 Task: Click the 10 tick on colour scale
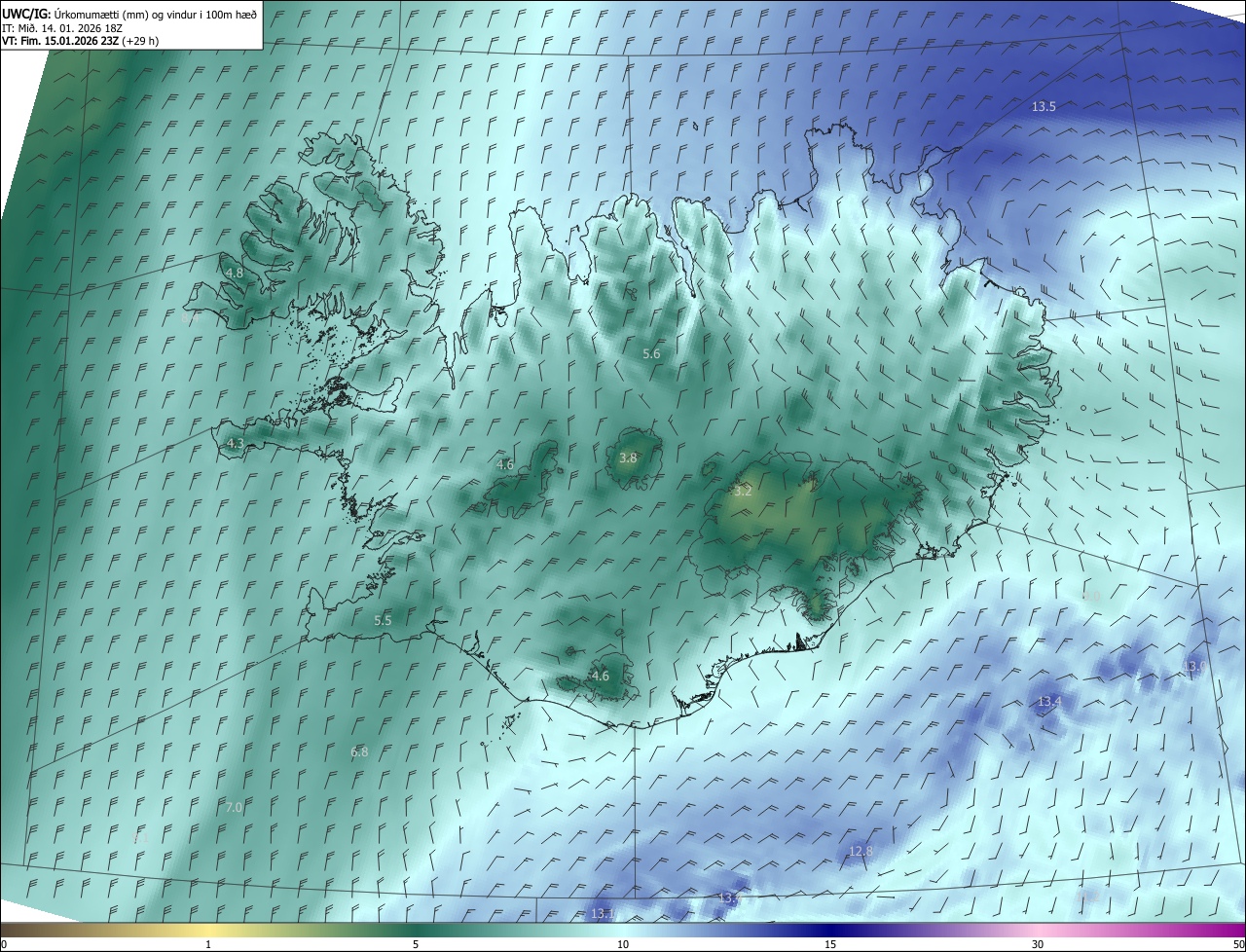(623, 944)
